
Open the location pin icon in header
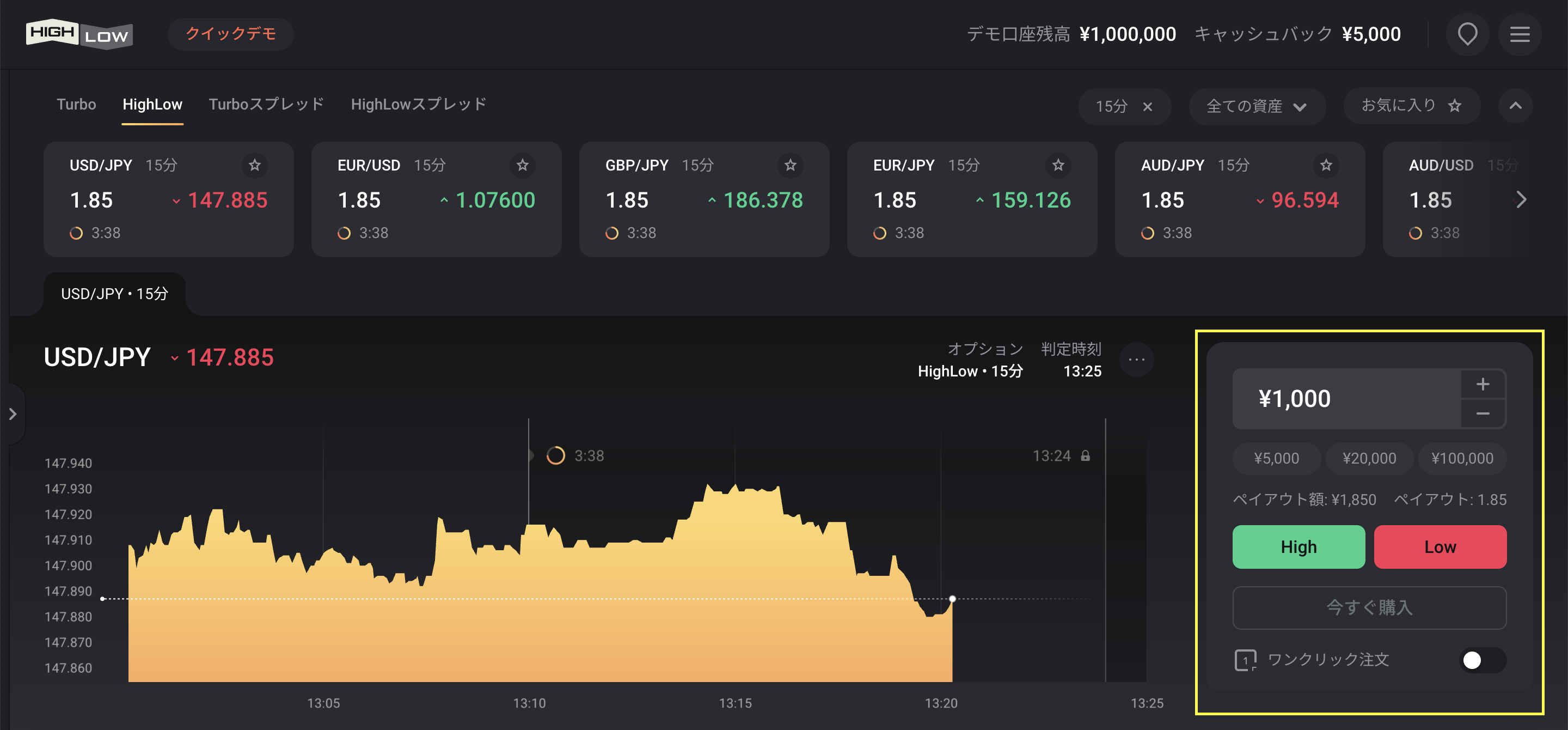coord(1467,34)
